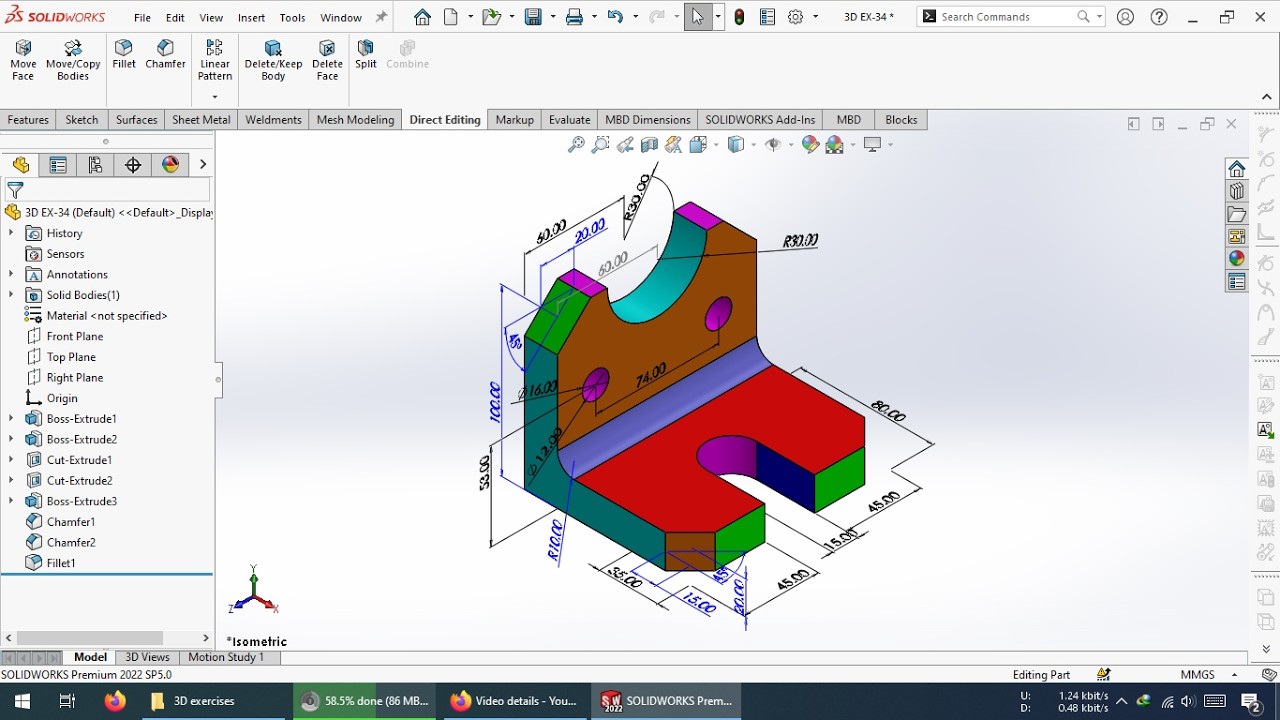The width and height of the screenshot is (1280, 720).
Task: Select the Delete Face tool
Action: [327, 60]
